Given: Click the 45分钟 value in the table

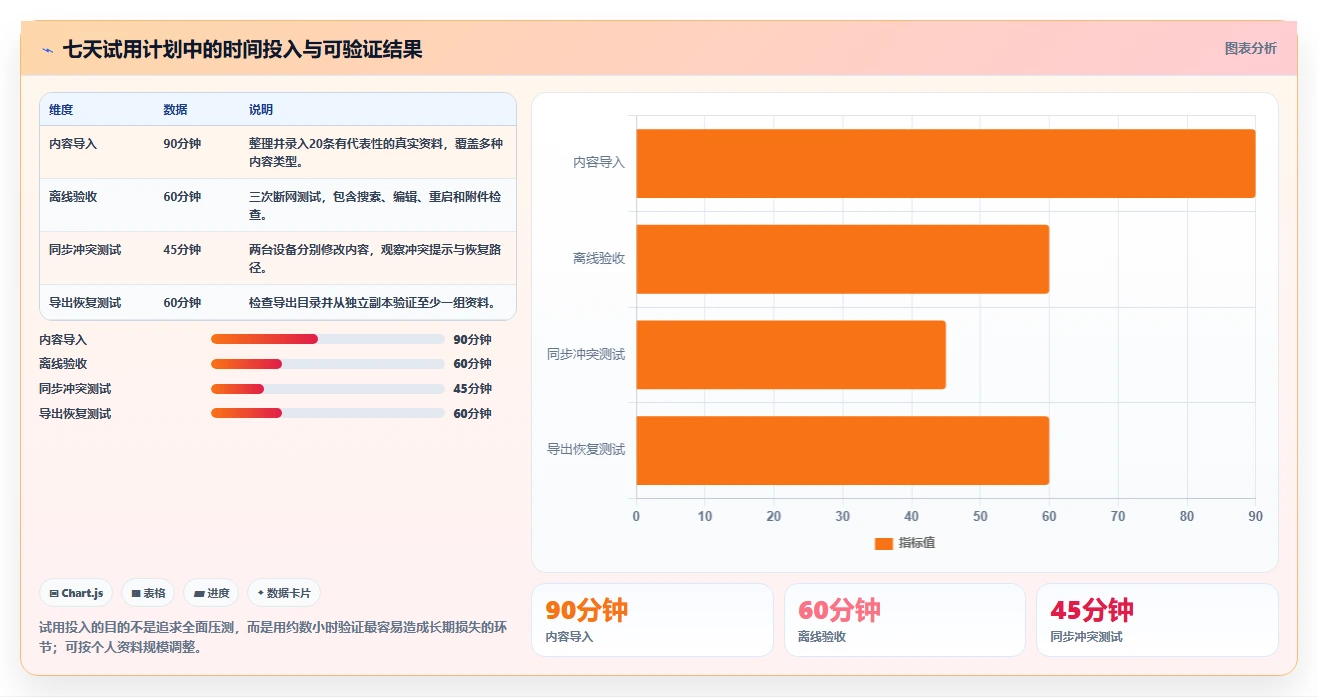Looking at the screenshot, I should (x=182, y=250).
